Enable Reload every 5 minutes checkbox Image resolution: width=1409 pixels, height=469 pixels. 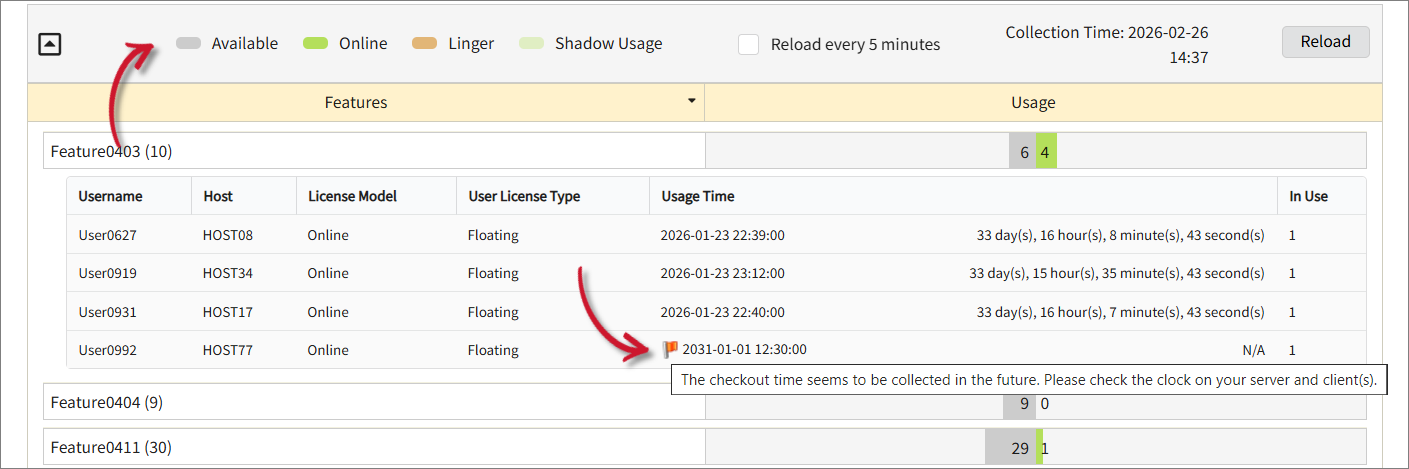pos(749,44)
